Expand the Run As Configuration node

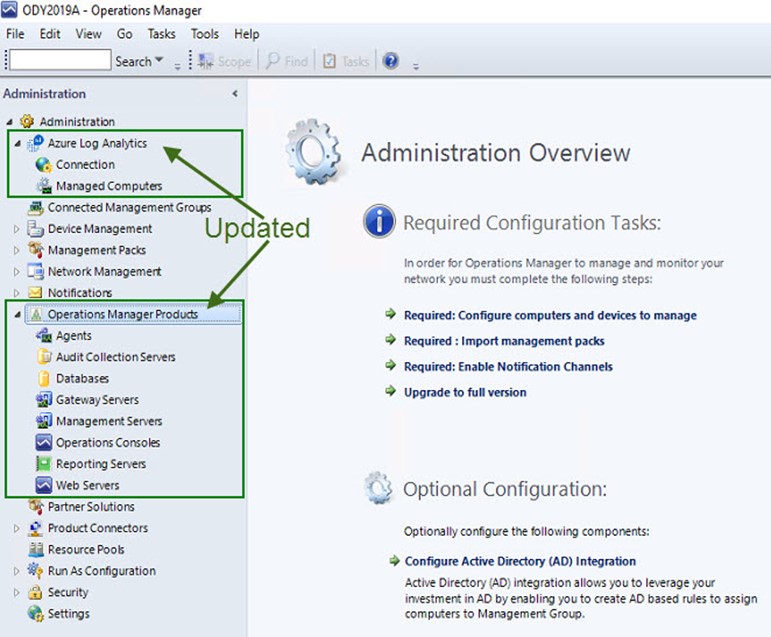(17, 571)
